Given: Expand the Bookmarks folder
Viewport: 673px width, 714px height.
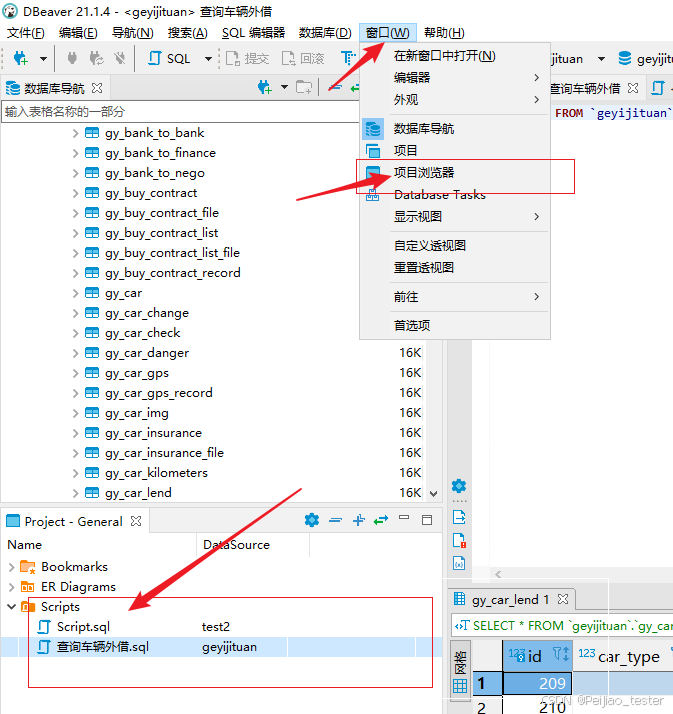Looking at the screenshot, I should coord(11,567).
